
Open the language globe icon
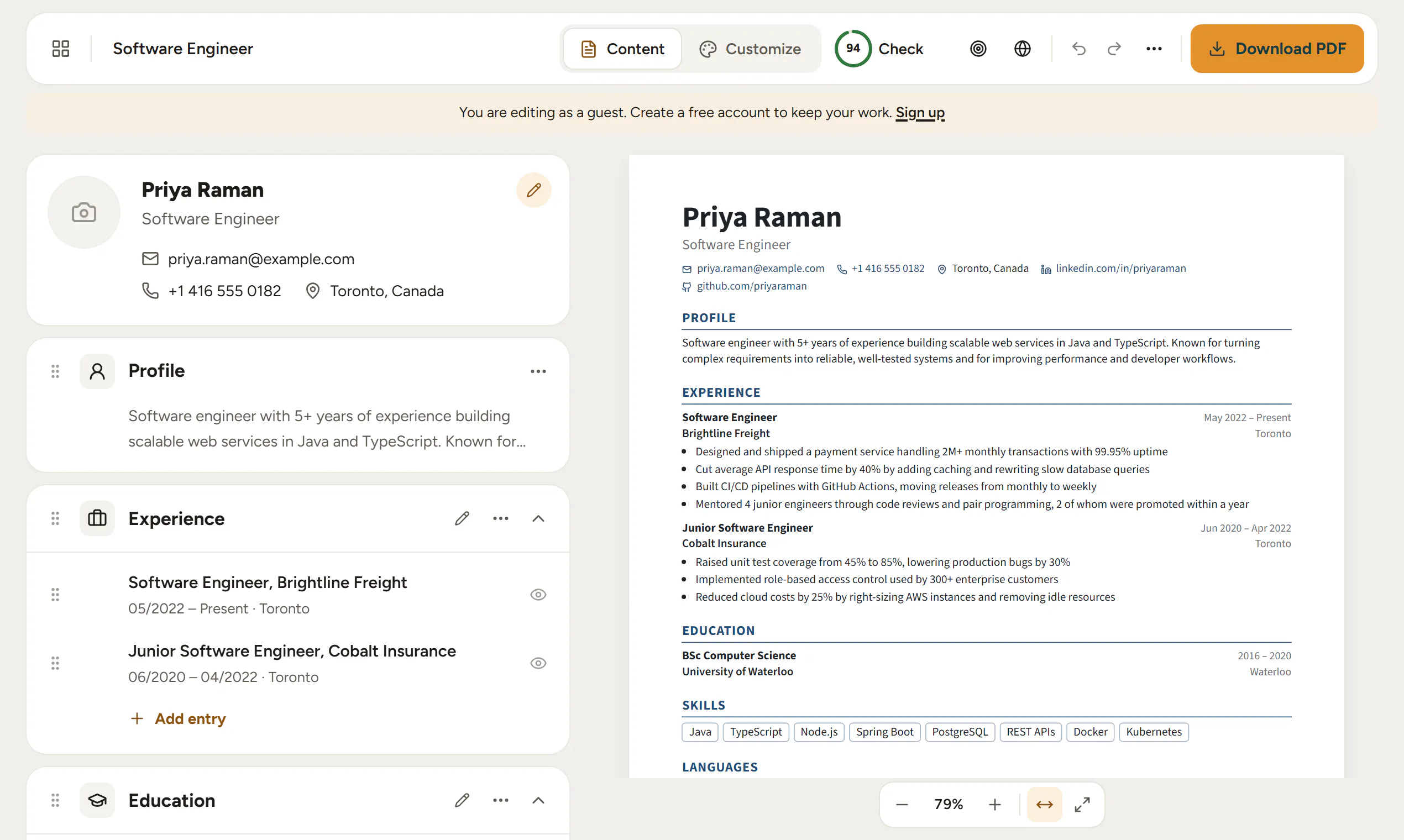point(1022,49)
